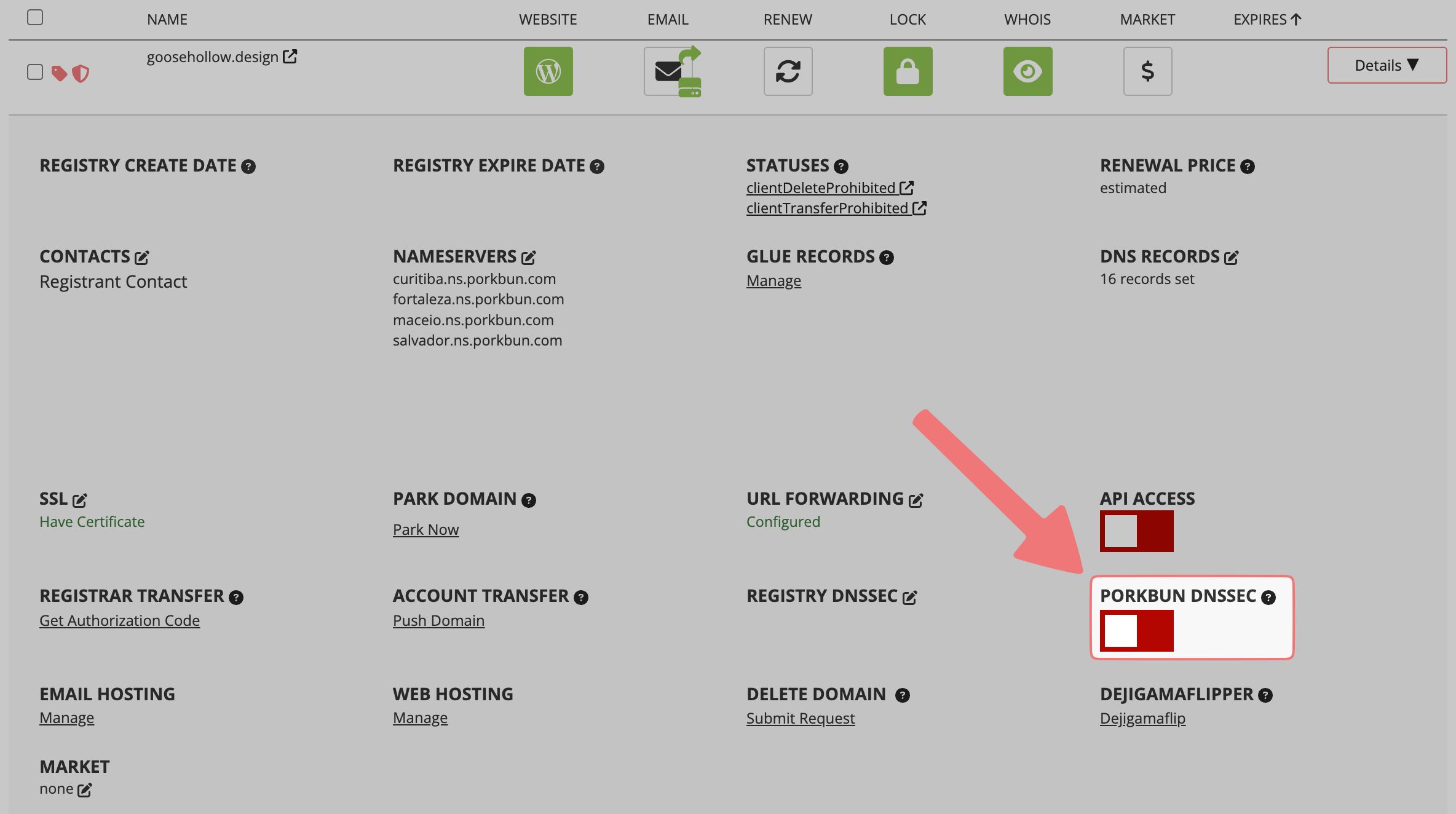The image size is (1456, 814).
Task: Click help icon beside Glue Records
Action: tap(886, 258)
